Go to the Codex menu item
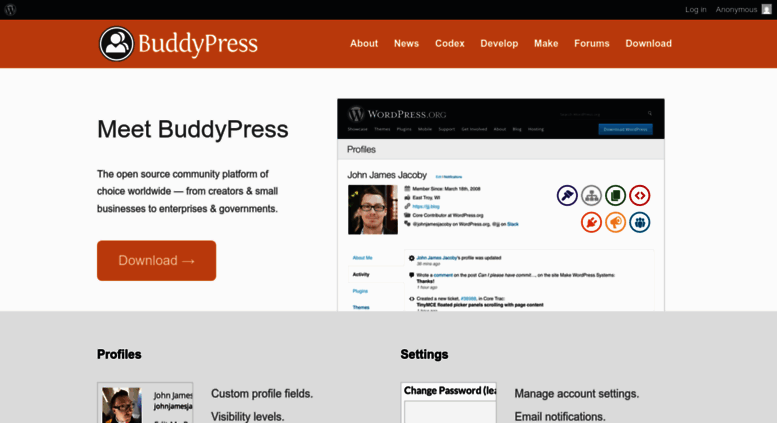Screen dimensions: 777x423 tap(449, 44)
